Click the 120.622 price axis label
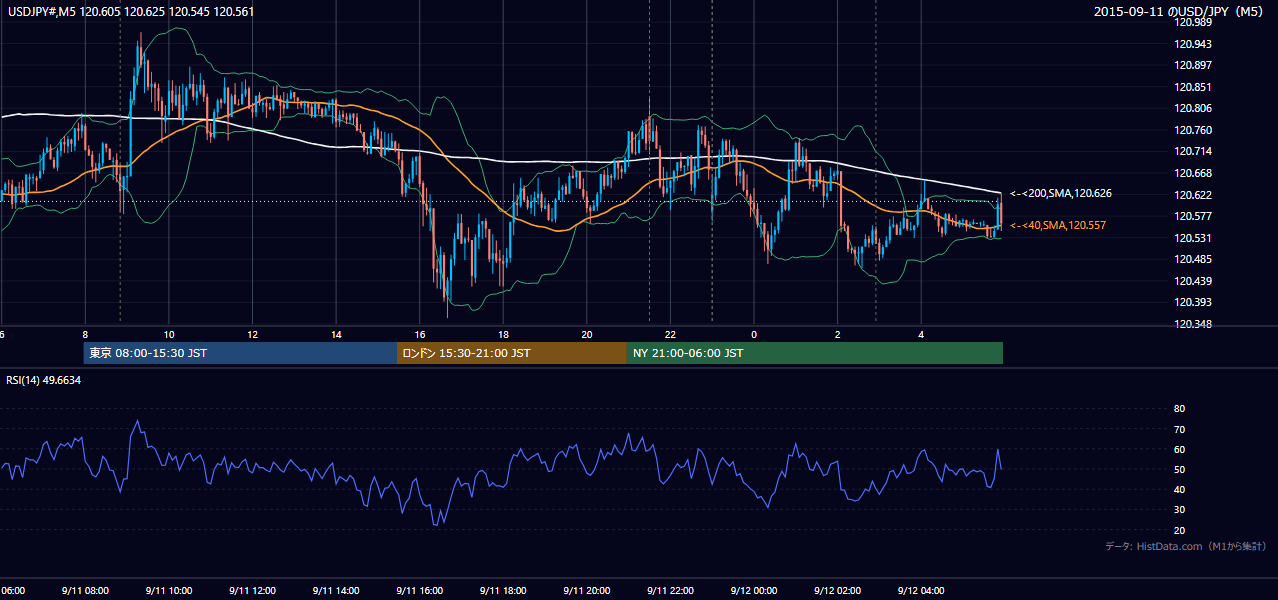 pos(1192,195)
